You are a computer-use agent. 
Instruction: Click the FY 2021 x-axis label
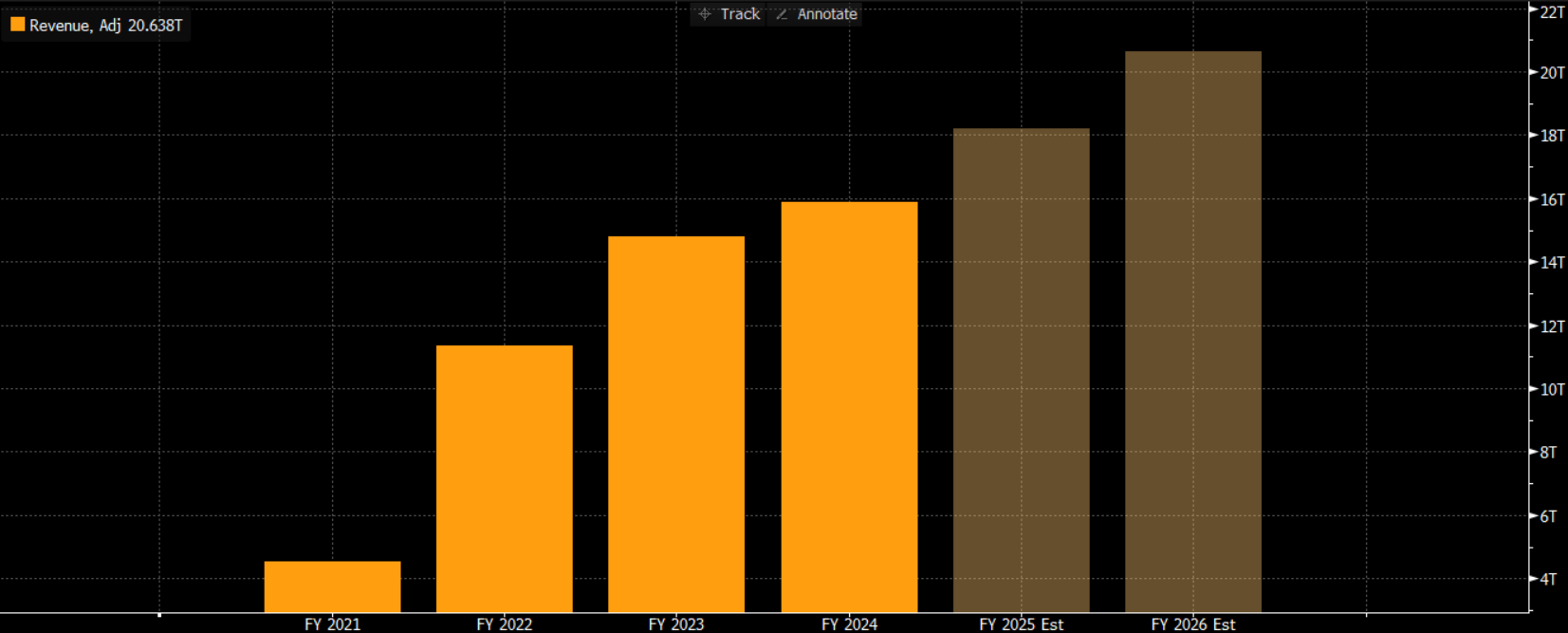332,624
